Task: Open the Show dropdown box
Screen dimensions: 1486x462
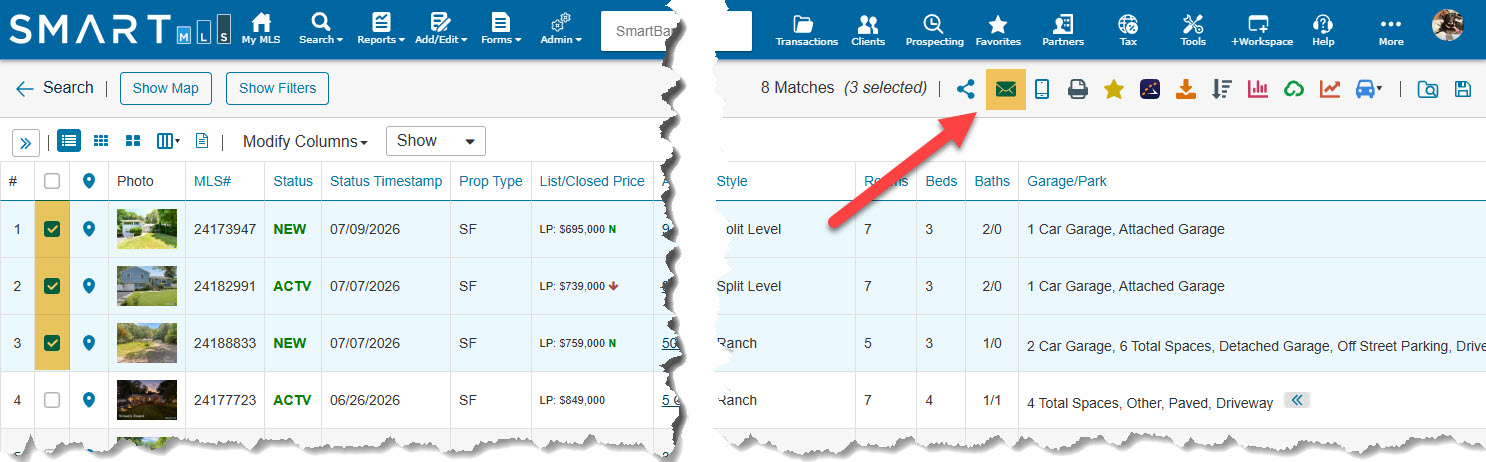Action: 436,141
